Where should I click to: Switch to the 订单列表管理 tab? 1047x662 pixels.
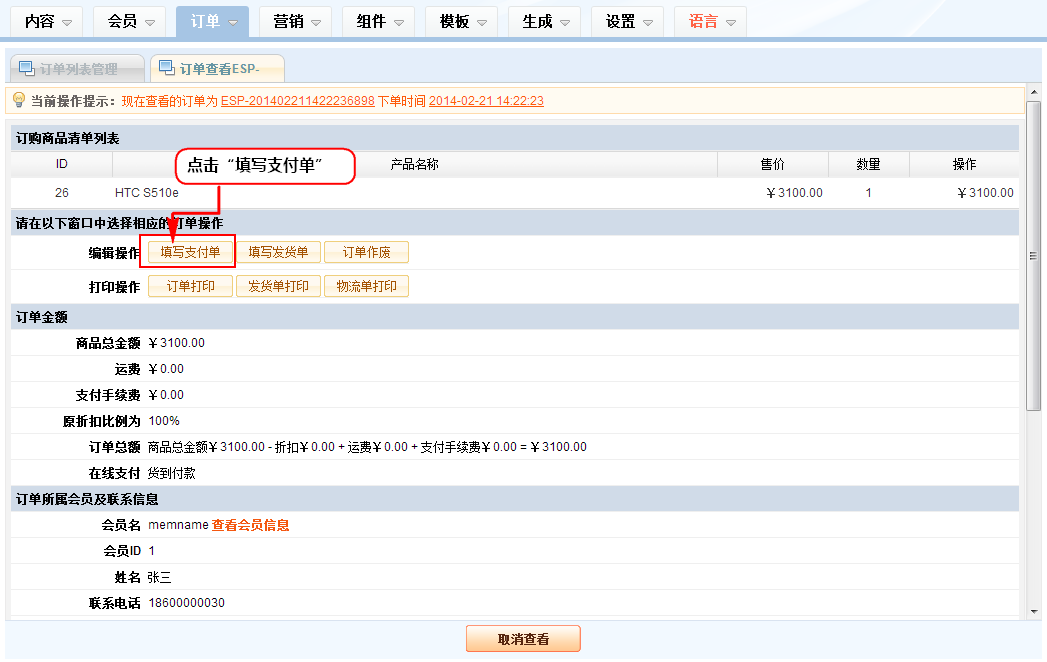point(78,69)
